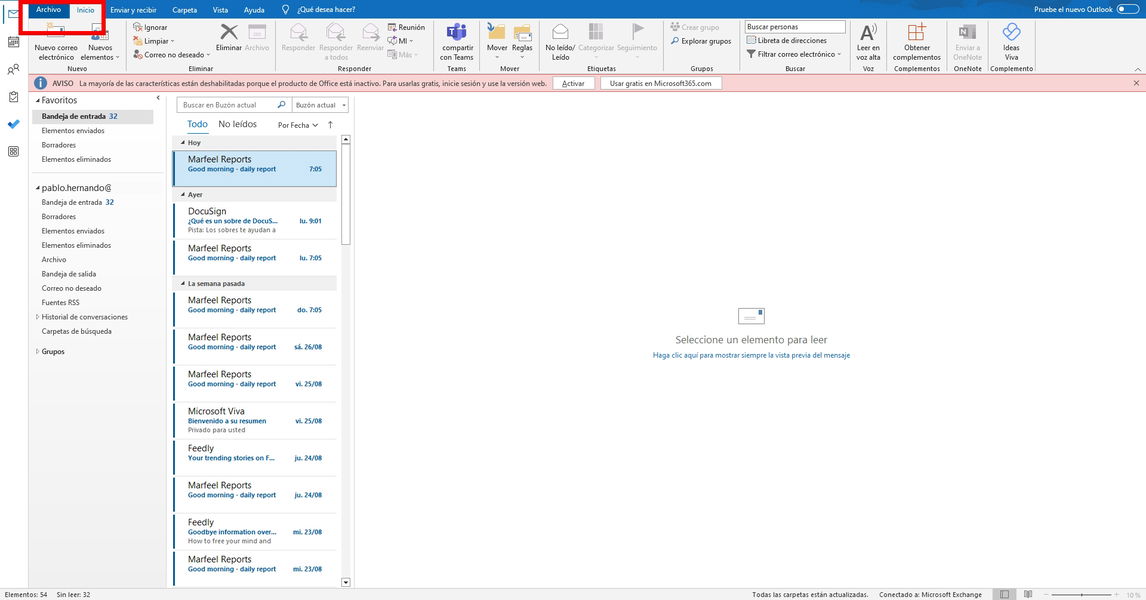
Task: Reverse sort order with the arrow next to Por Fecha
Action: [x=330, y=125]
